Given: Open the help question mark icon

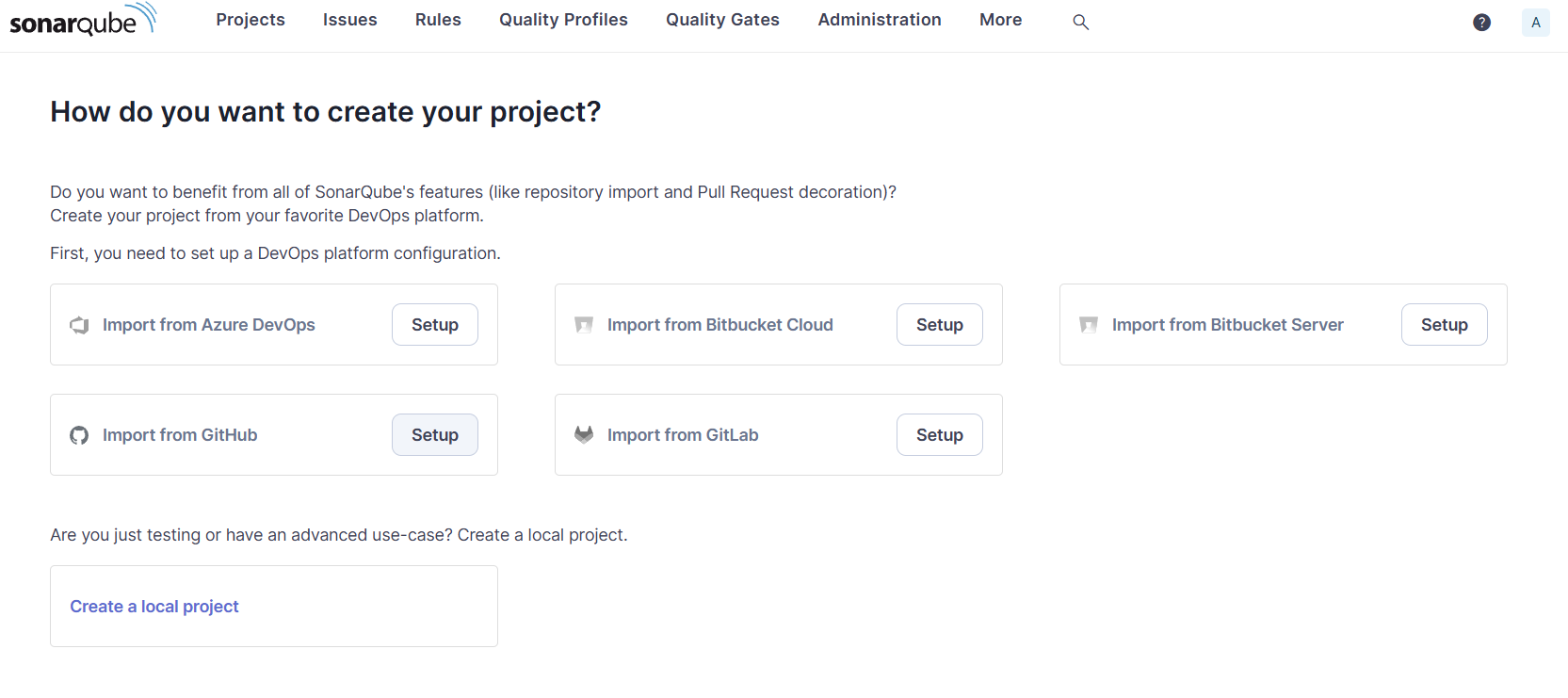Looking at the screenshot, I should point(1481,22).
